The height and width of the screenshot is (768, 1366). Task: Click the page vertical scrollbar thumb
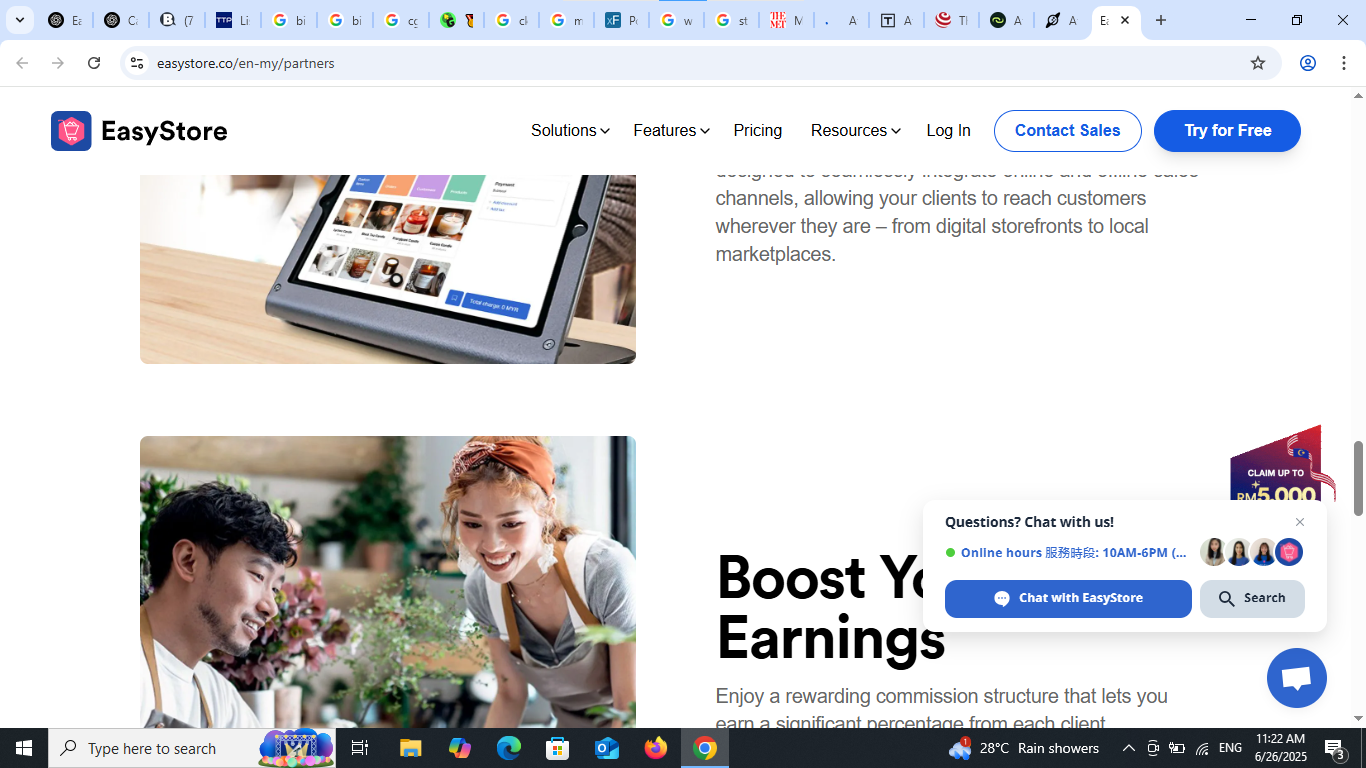click(1358, 478)
